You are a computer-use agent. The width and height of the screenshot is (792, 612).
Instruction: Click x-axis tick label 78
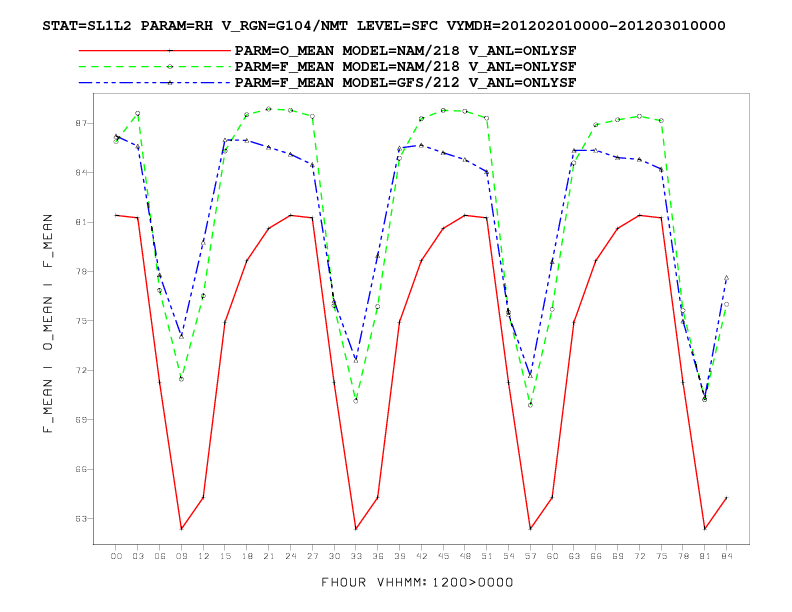683,556
